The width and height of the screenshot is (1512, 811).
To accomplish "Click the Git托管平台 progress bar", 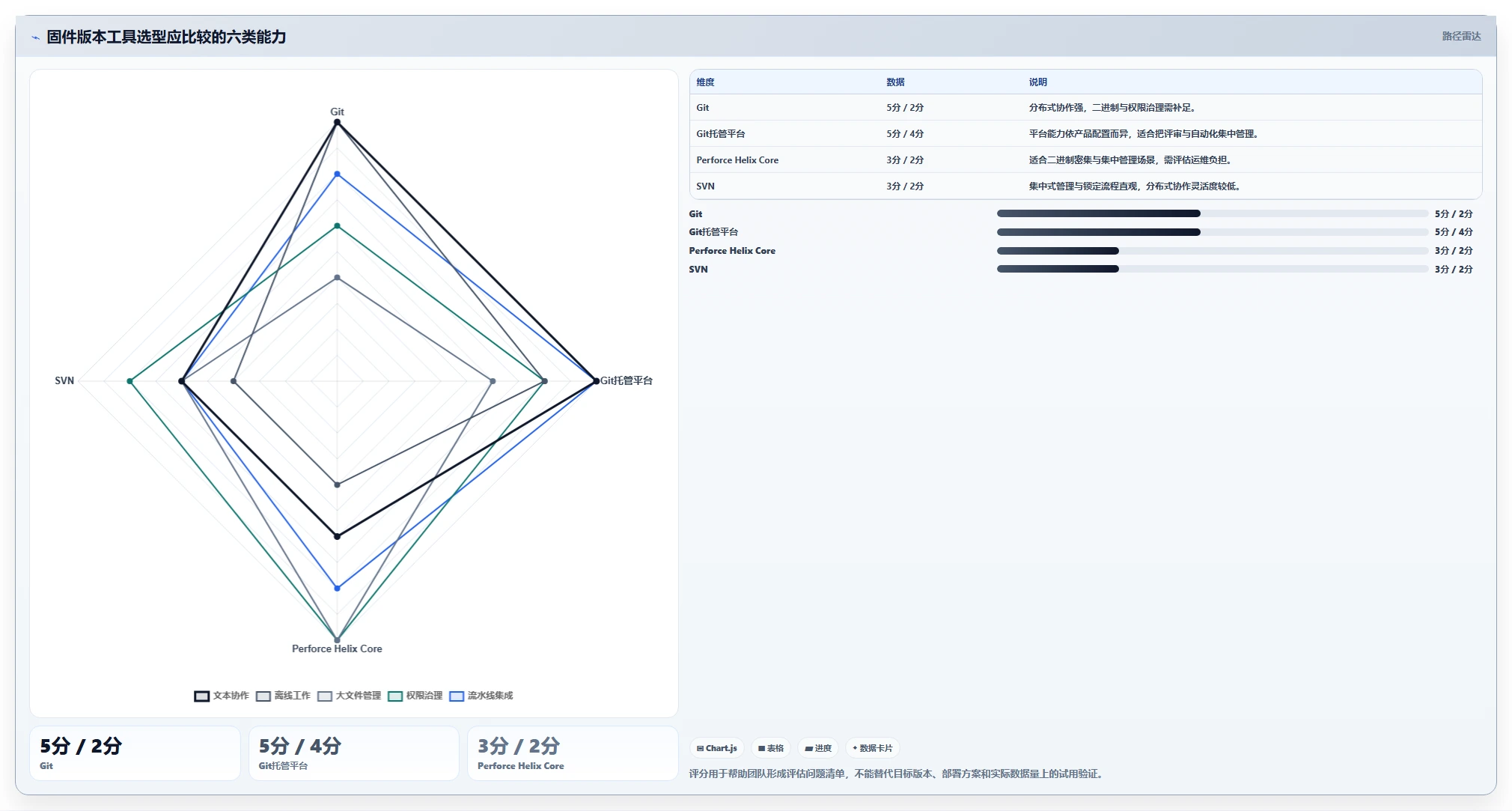I will (1212, 232).
